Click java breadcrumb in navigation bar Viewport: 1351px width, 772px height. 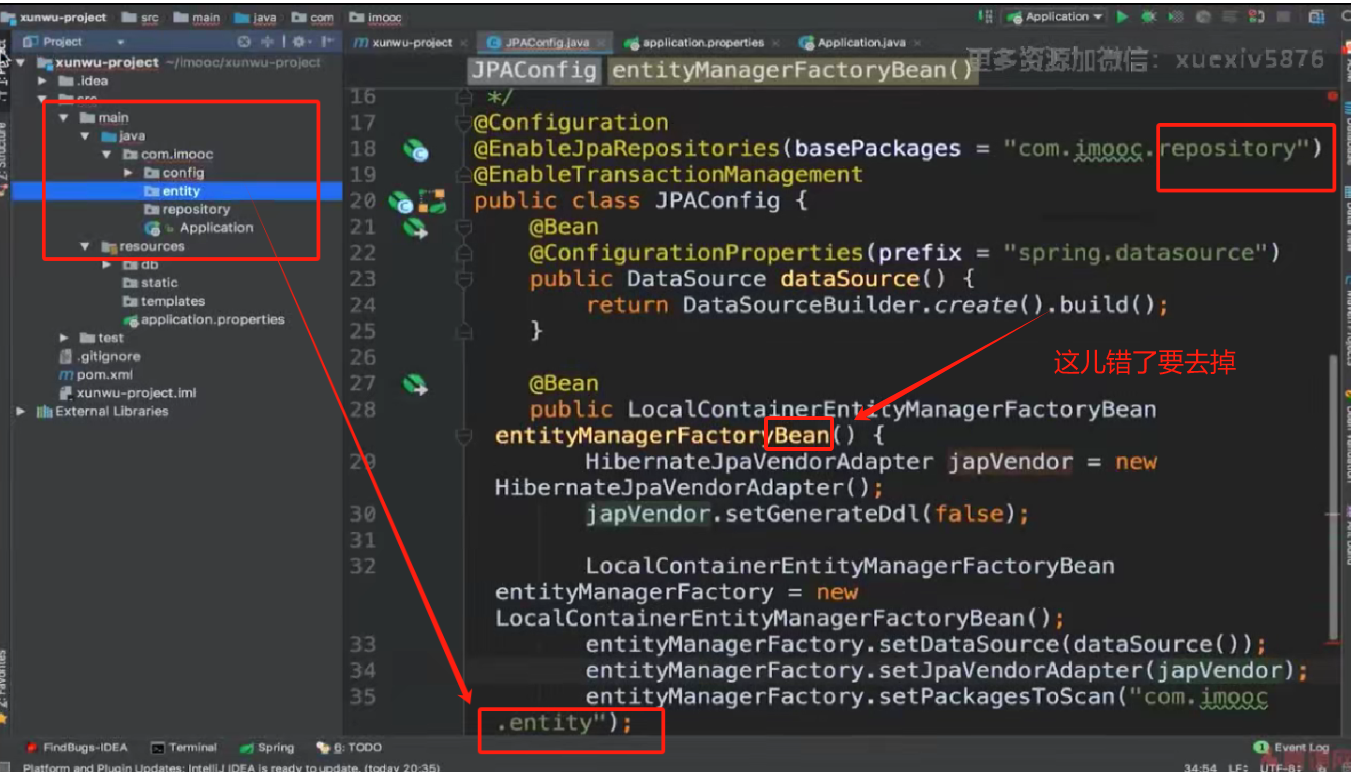[x=256, y=18]
